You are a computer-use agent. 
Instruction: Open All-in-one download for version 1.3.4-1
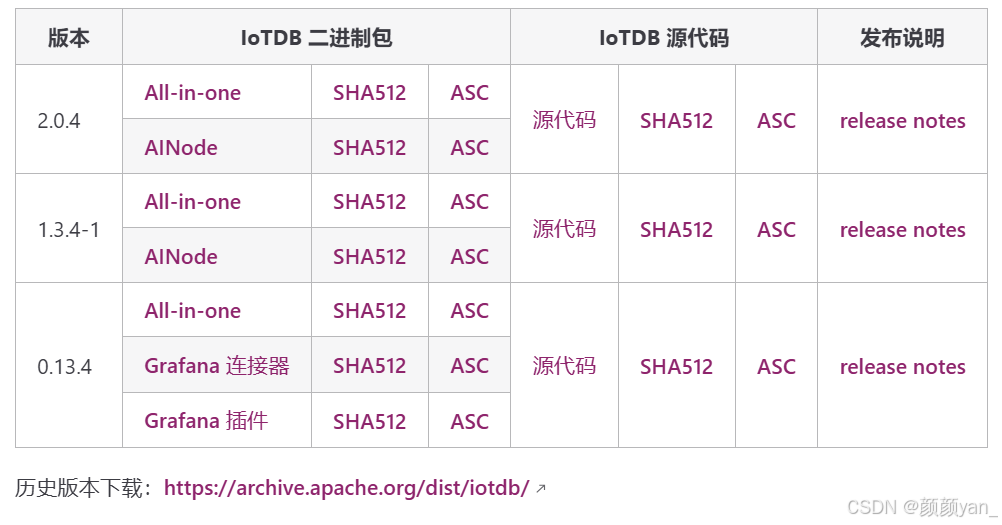(192, 202)
